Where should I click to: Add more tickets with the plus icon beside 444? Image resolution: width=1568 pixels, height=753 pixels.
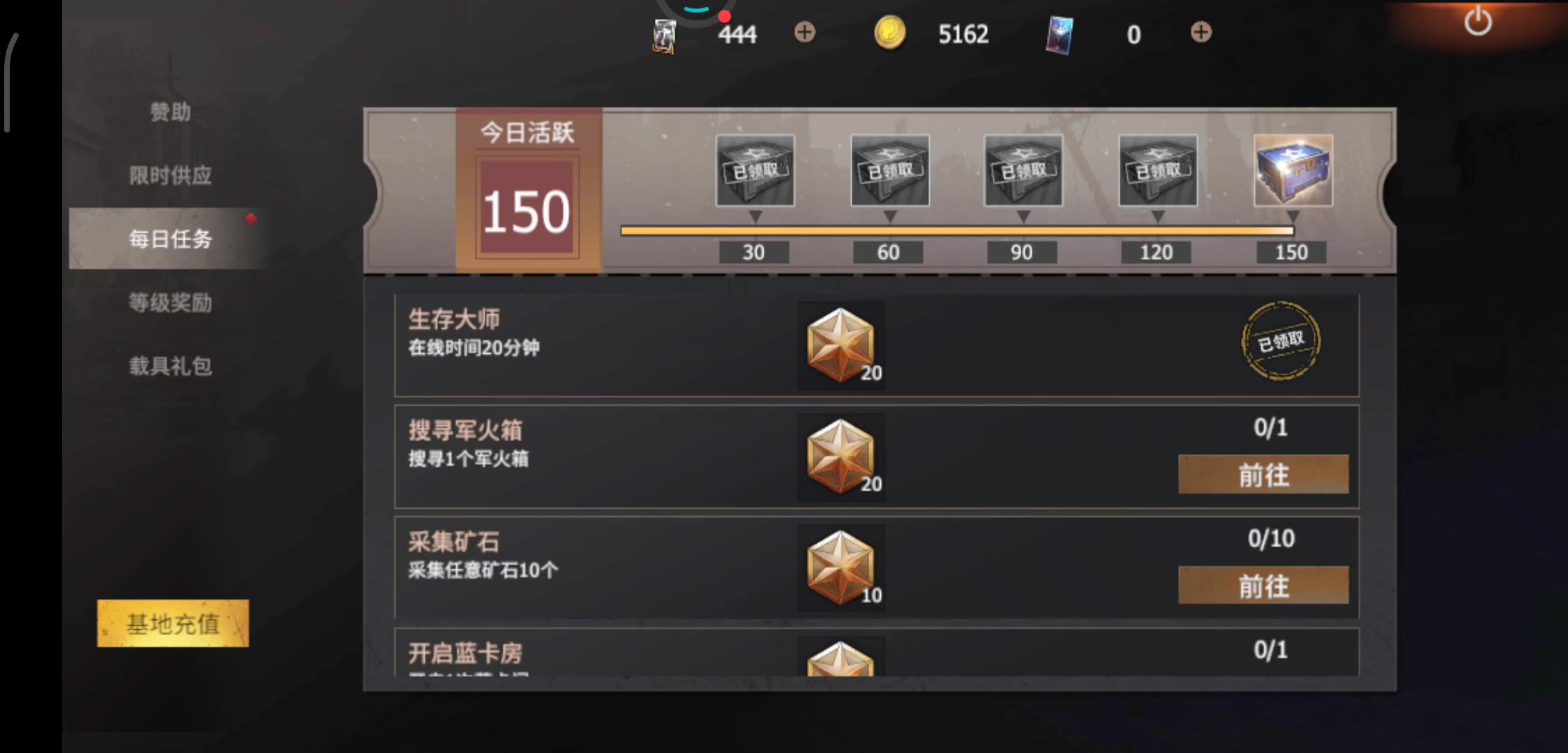pos(805,32)
